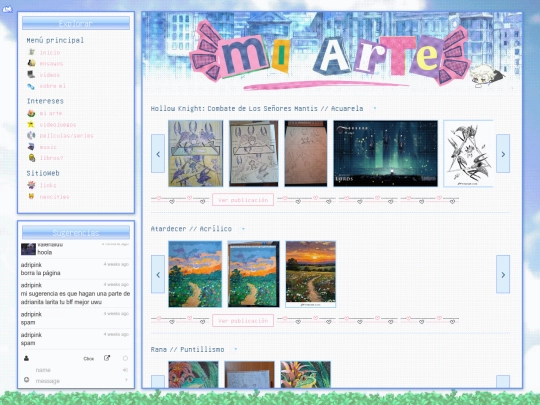Go to the videos page link
This screenshot has height=405, width=540.
click(50, 75)
